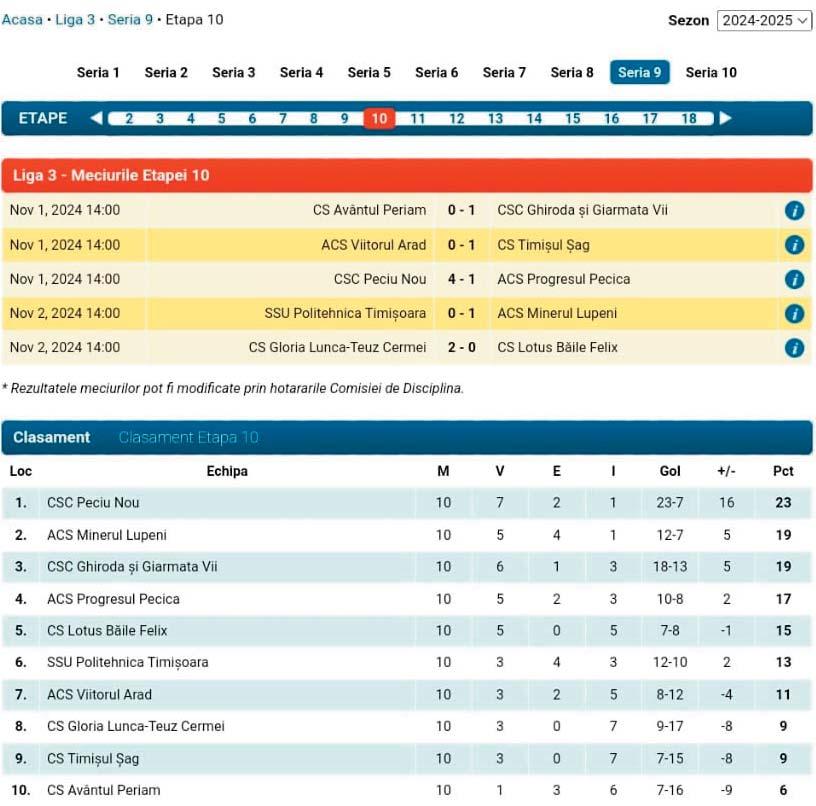
Task: Click the Gol column header
Action: (670, 471)
